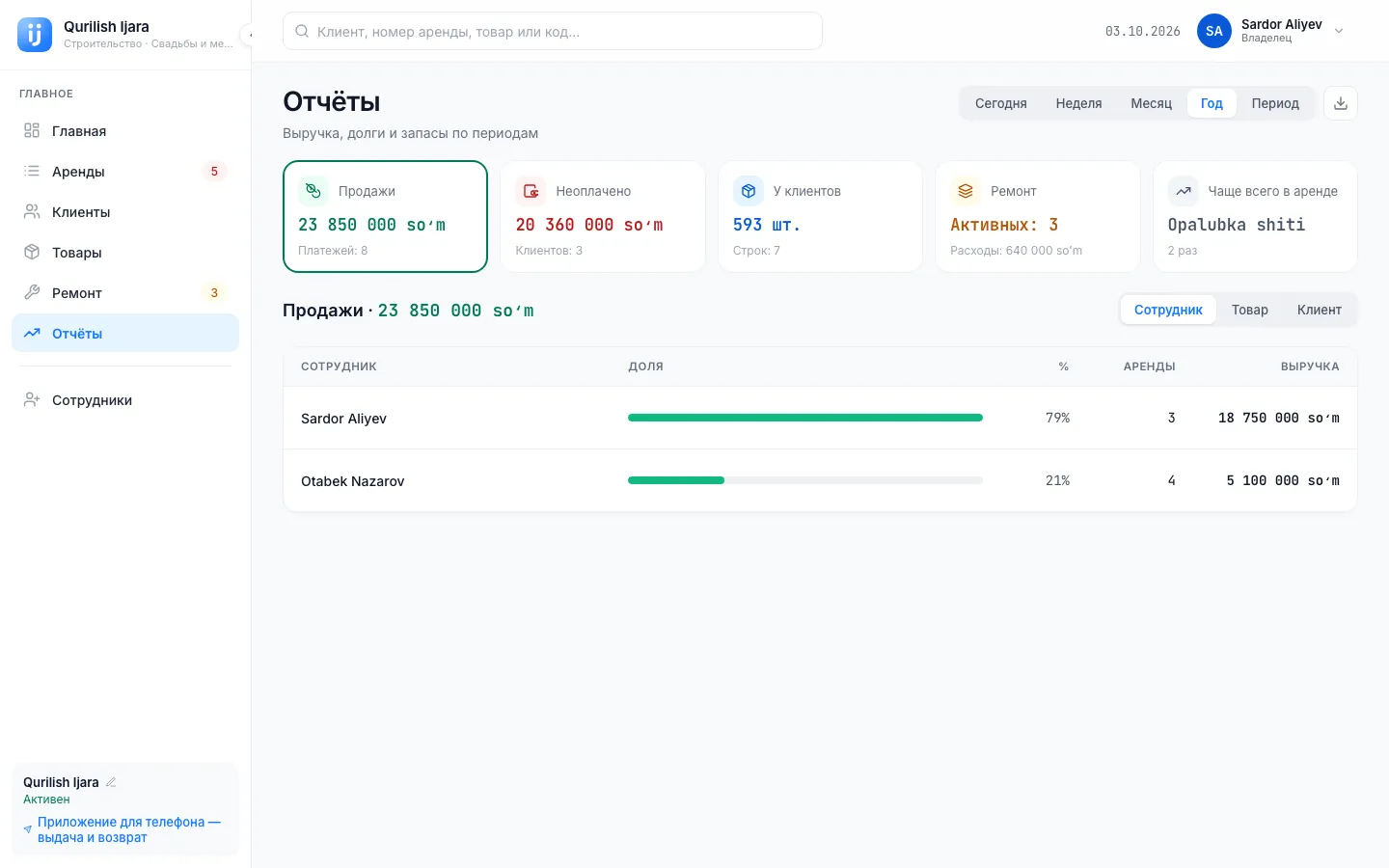Image resolution: width=1389 pixels, height=868 pixels.
Task: Group sales by Товар
Action: [1250, 310]
